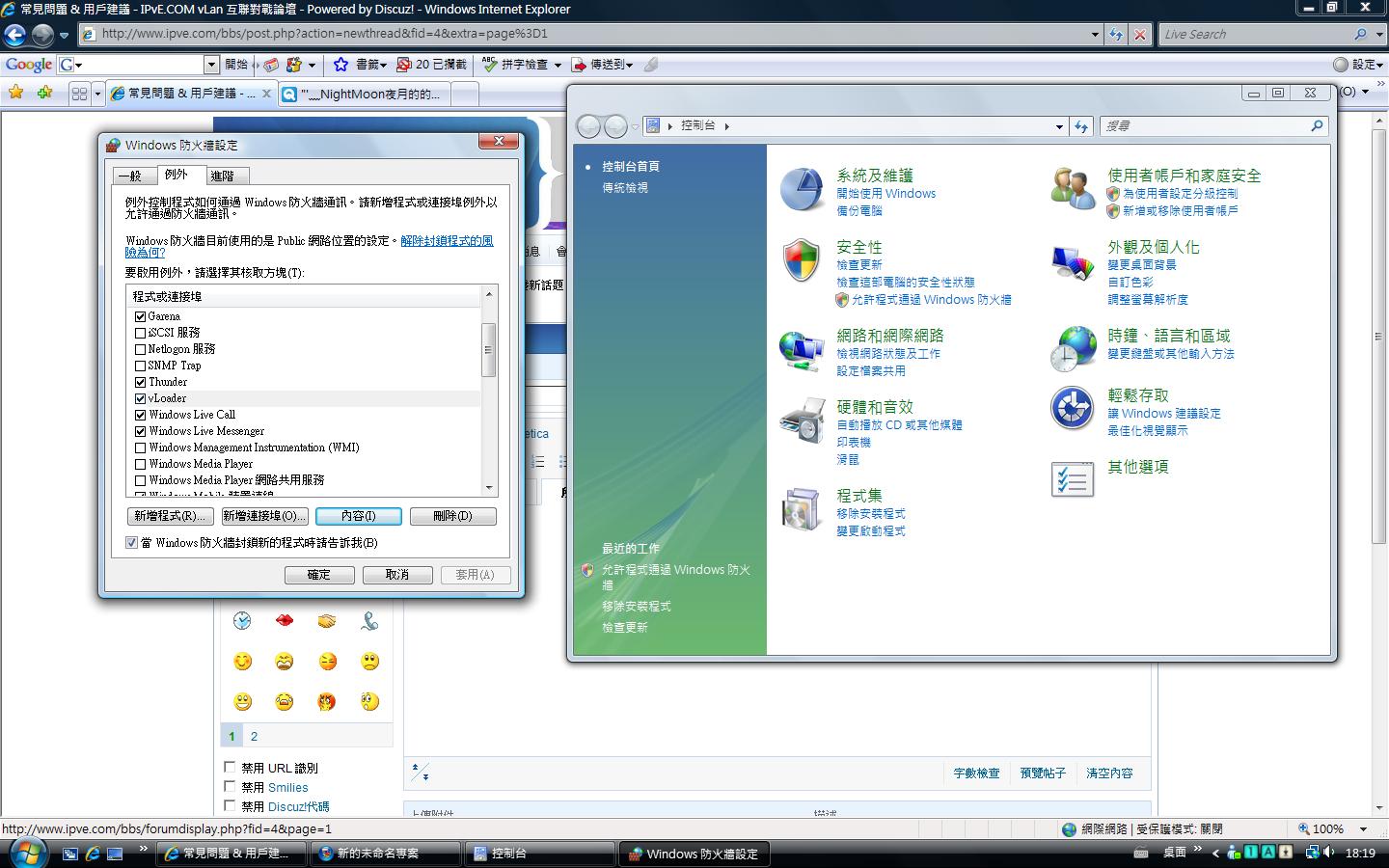Viewport: 1389px width, 868px height.
Task: Open the Google toolbar 設定 settings menu
Action: click(1359, 65)
